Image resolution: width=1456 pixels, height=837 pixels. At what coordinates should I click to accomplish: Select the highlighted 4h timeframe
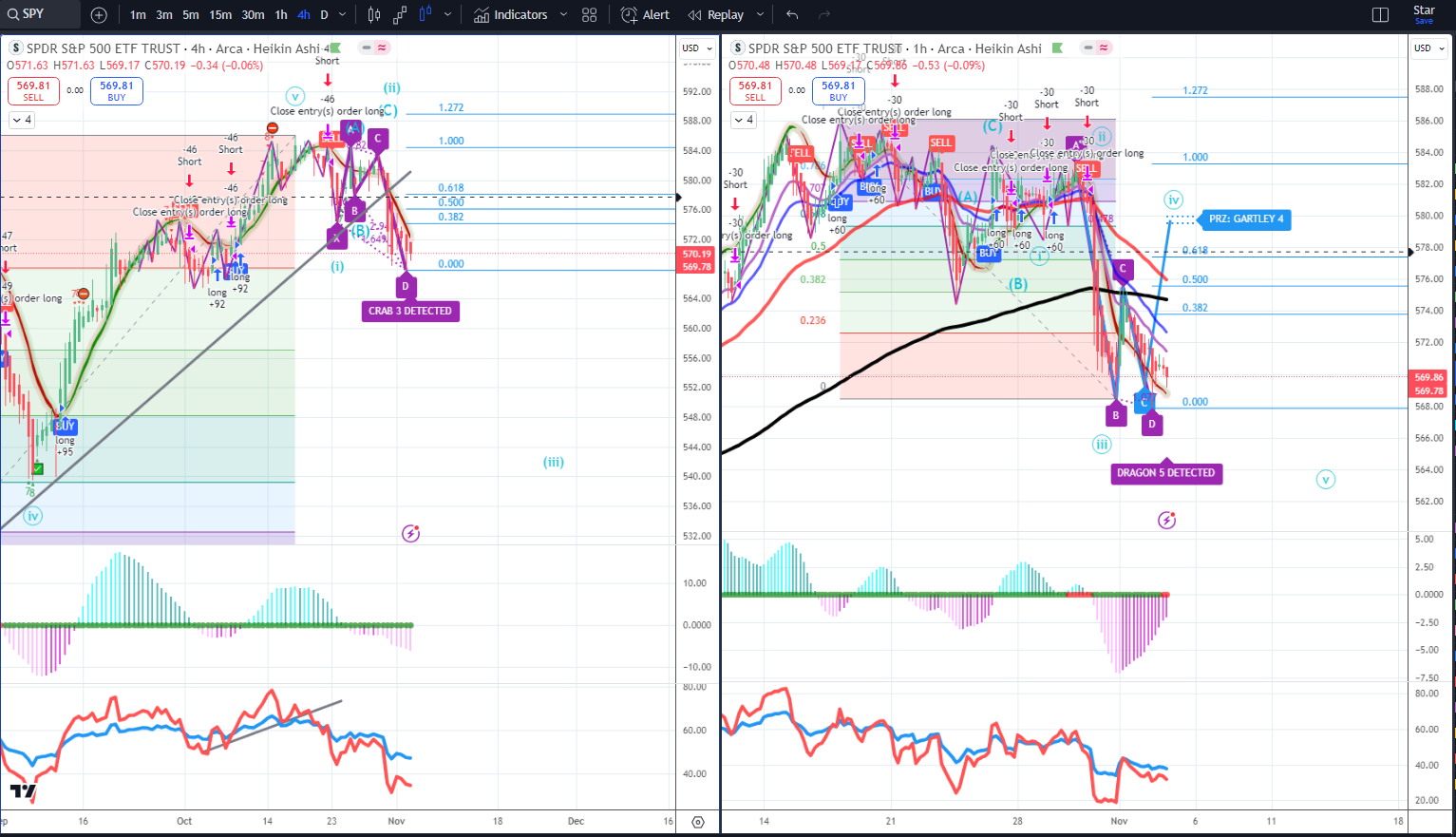pos(304,14)
